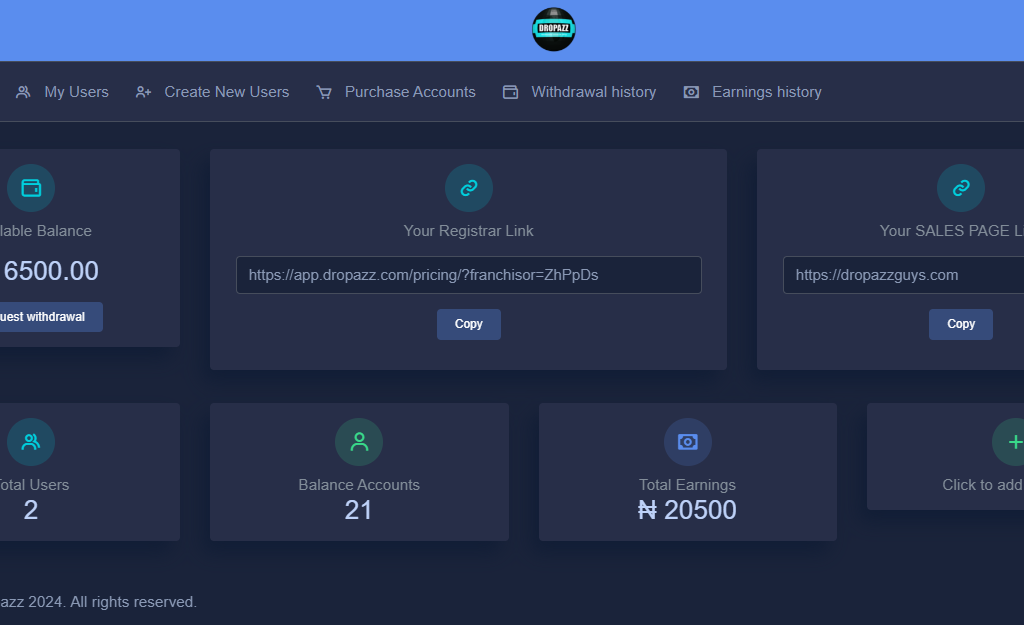Open Purchase Accounts from the navigation

pyautogui.click(x=410, y=92)
